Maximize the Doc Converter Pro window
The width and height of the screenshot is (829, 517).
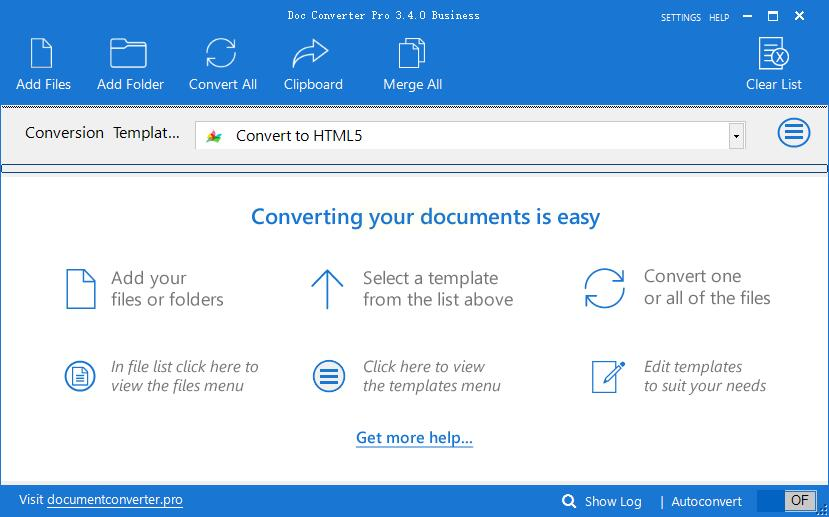click(773, 16)
